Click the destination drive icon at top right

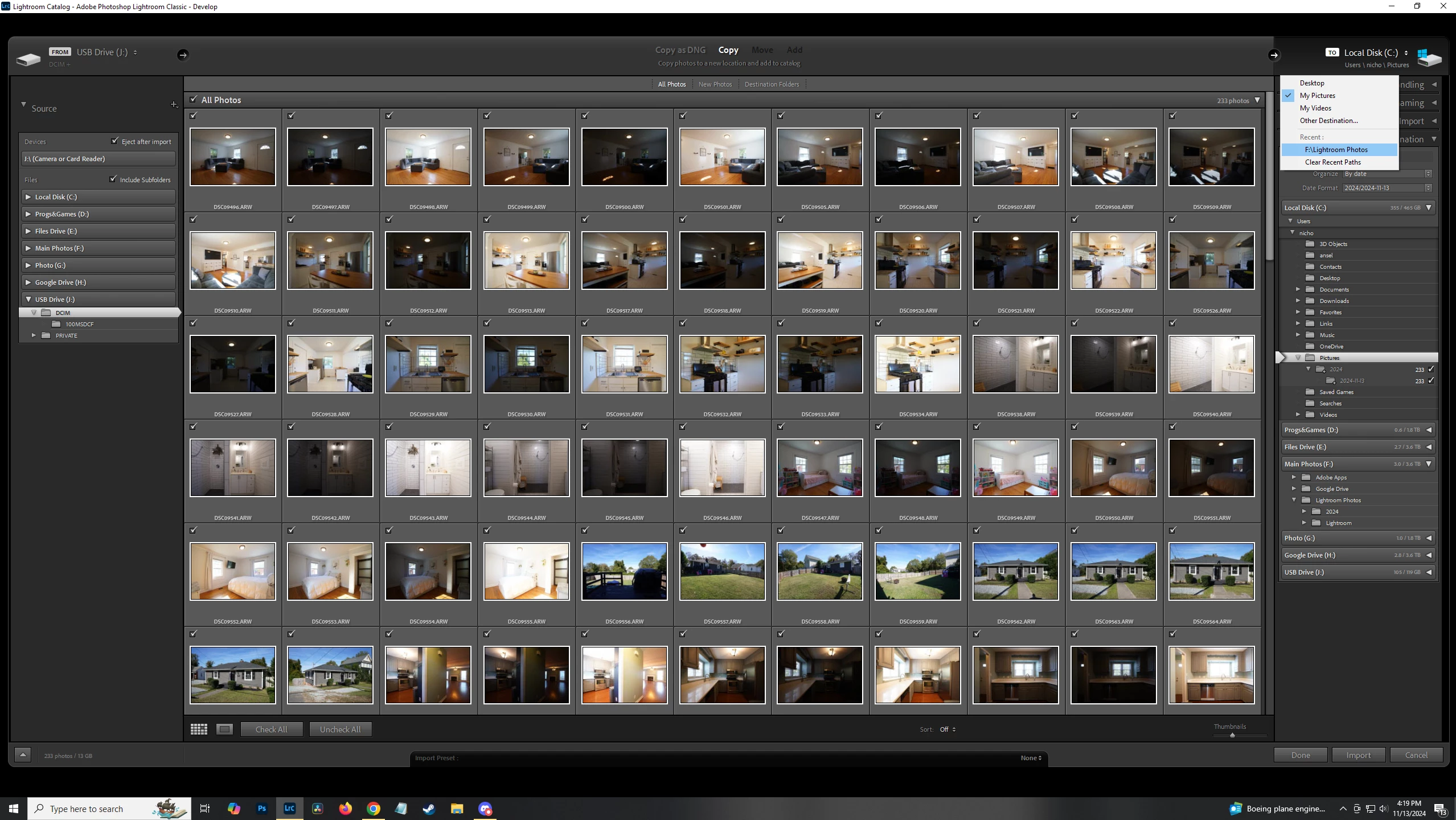tap(1429, 58)
